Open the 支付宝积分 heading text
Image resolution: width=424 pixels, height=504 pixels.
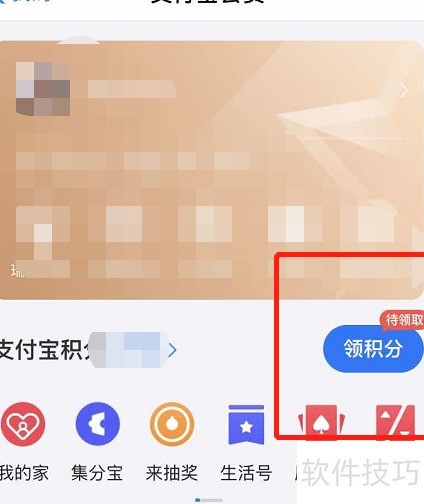pos(46,350)
